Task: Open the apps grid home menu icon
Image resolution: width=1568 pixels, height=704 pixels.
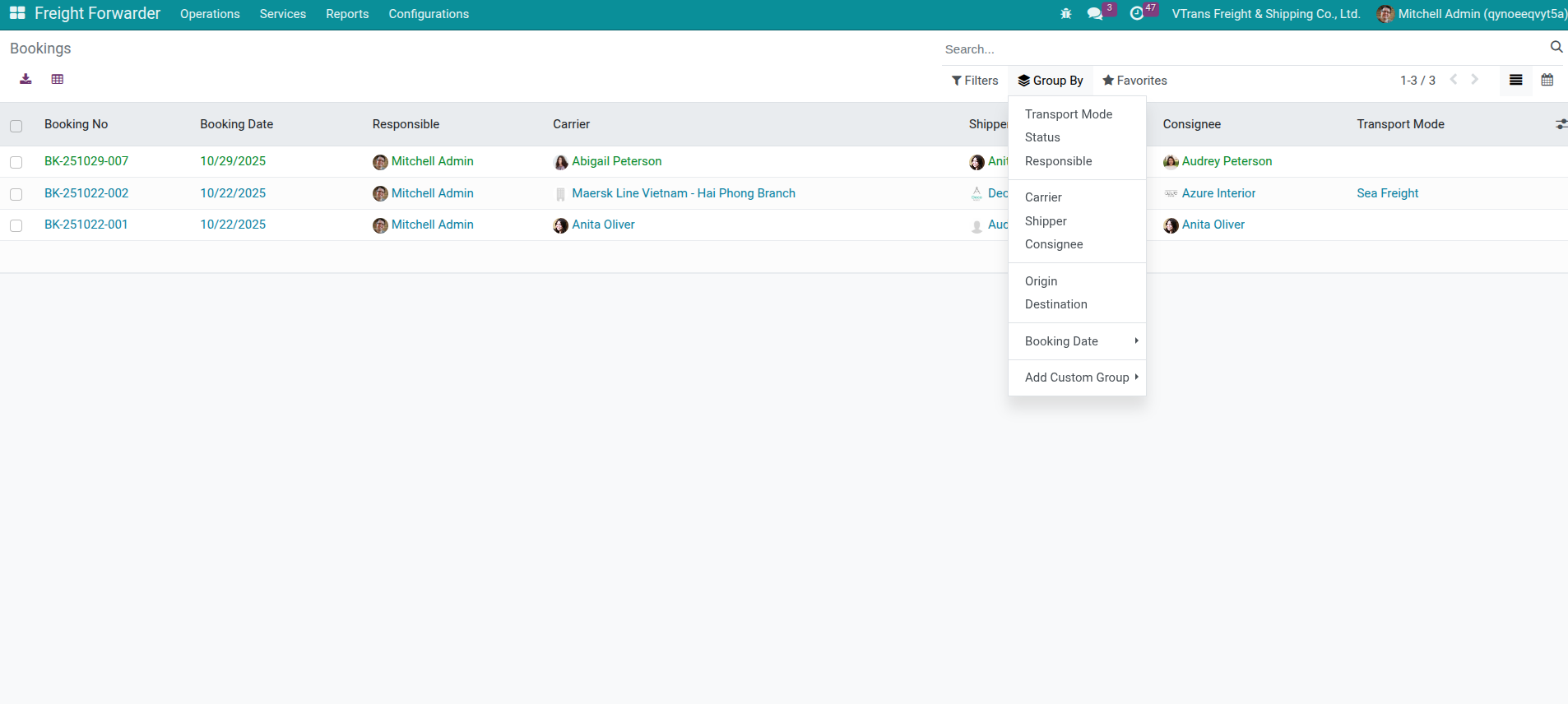Action: coord(17,13)
